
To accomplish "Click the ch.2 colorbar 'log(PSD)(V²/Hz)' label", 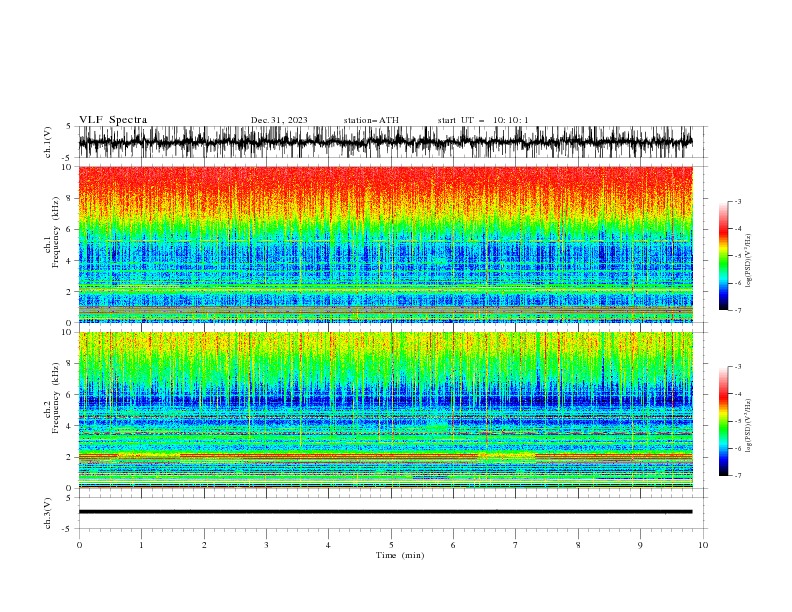I will (749, 425).
